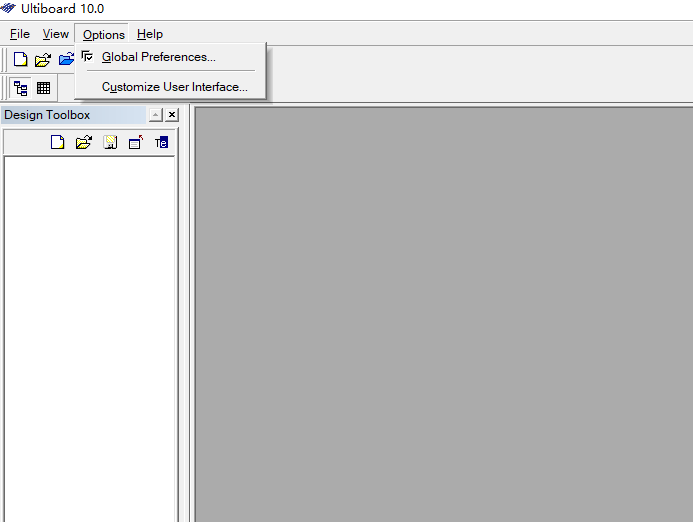693x522 pixels.
Task: Click the Save floppy icon in Design Toolbox
Action: 110,142
